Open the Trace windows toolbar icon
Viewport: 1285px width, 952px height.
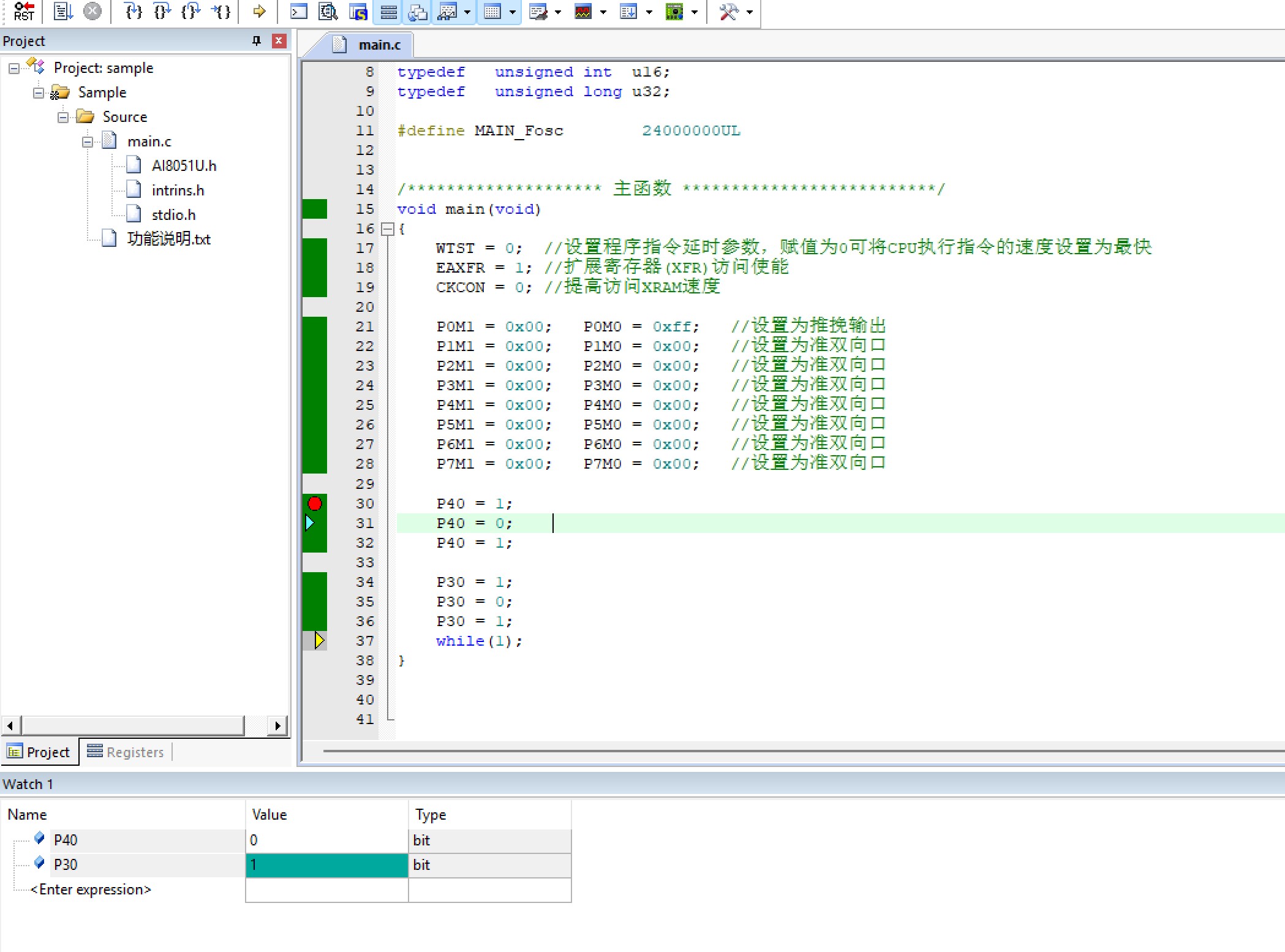pos(628,12)
